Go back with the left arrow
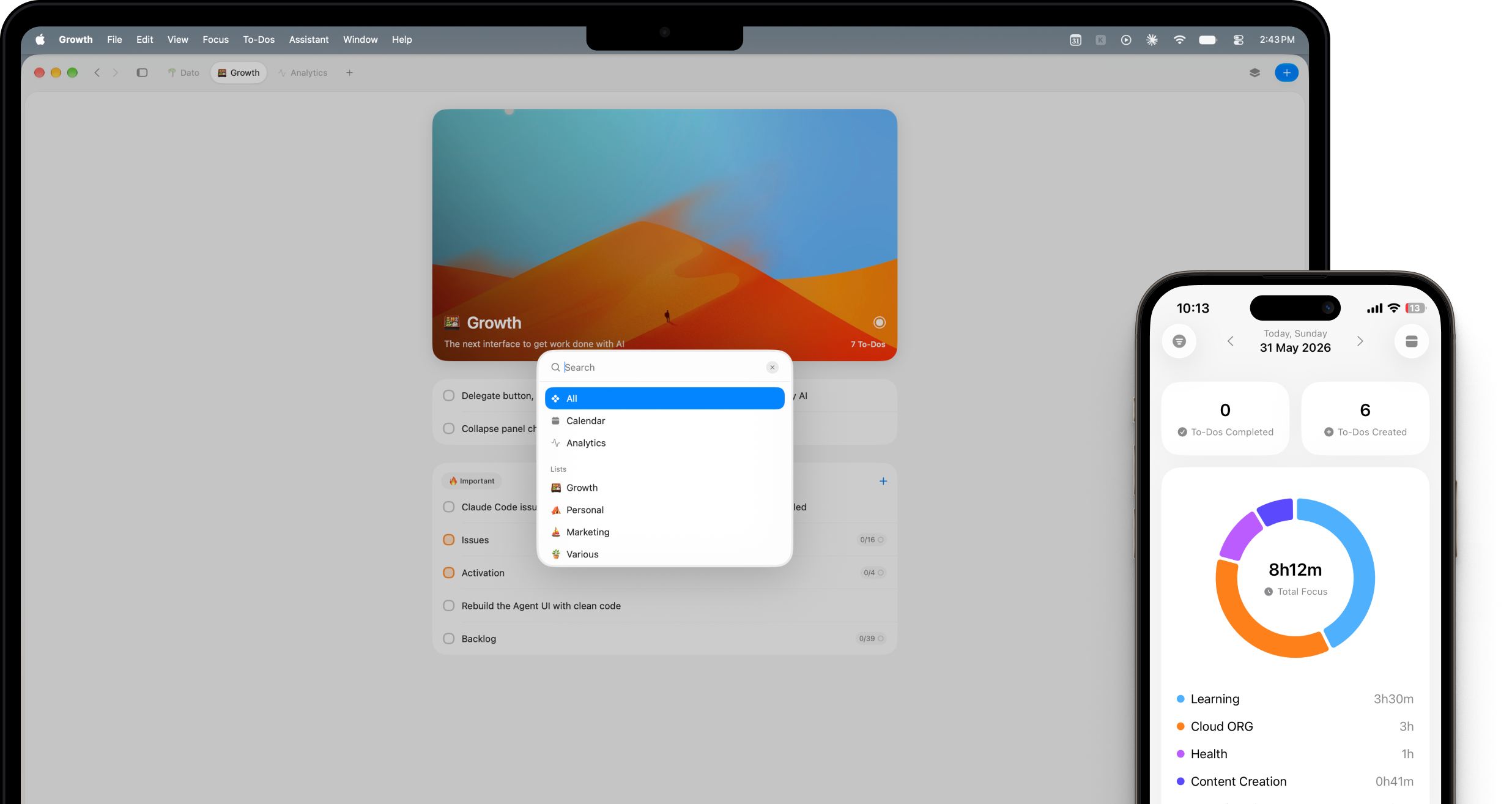This screenshot has height=804, width=1512. [x=97, y=73]
